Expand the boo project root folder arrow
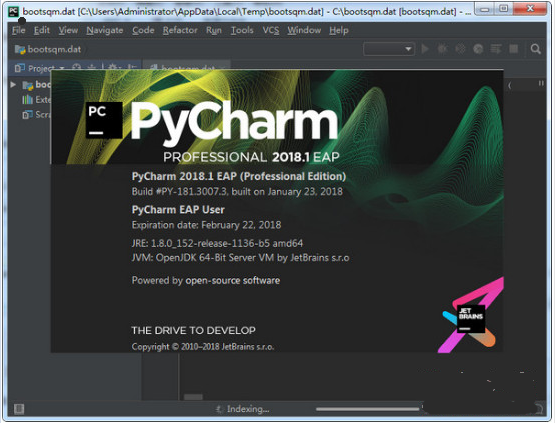 (x=13, y=85)
